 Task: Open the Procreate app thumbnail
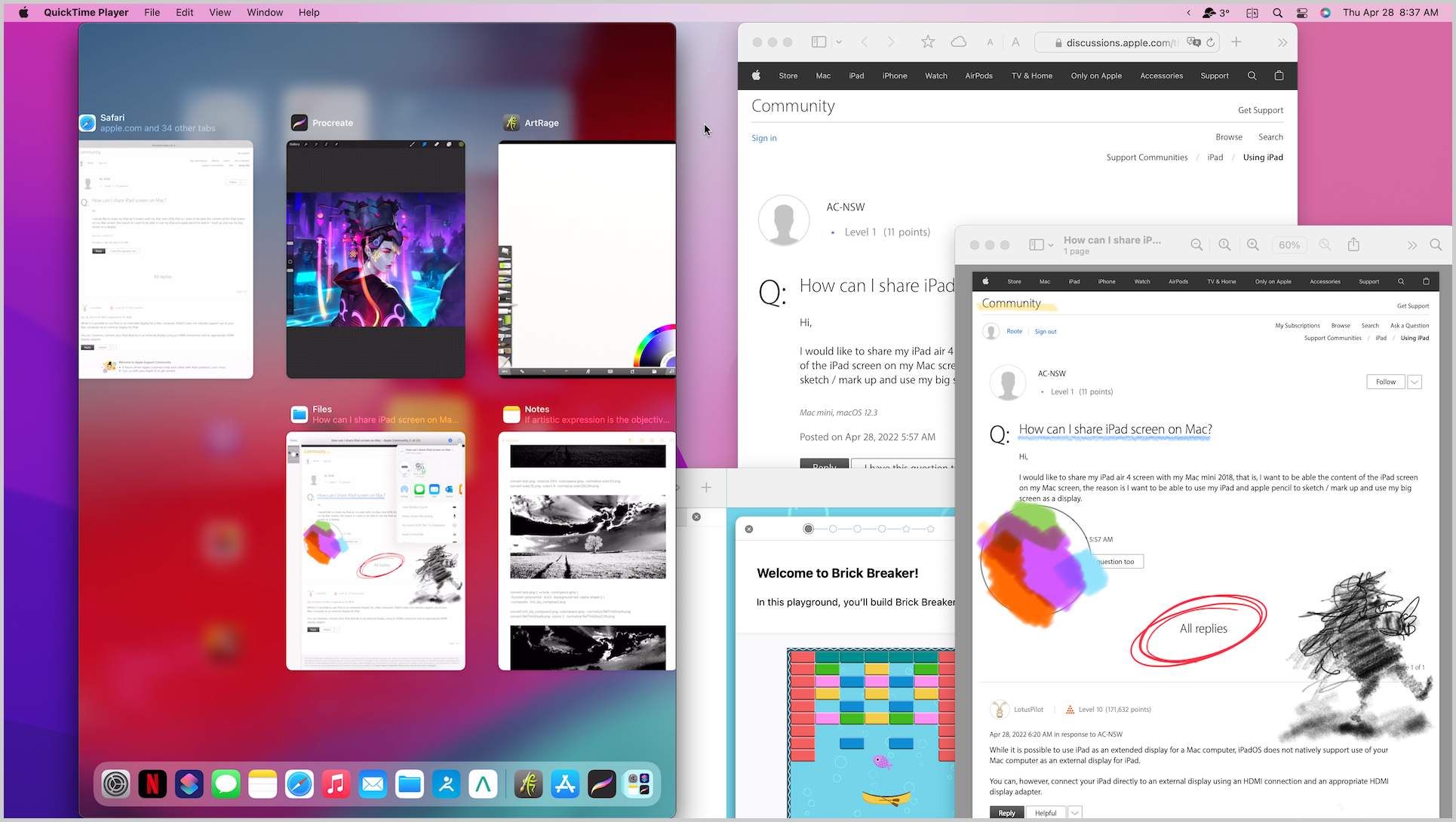376,259
